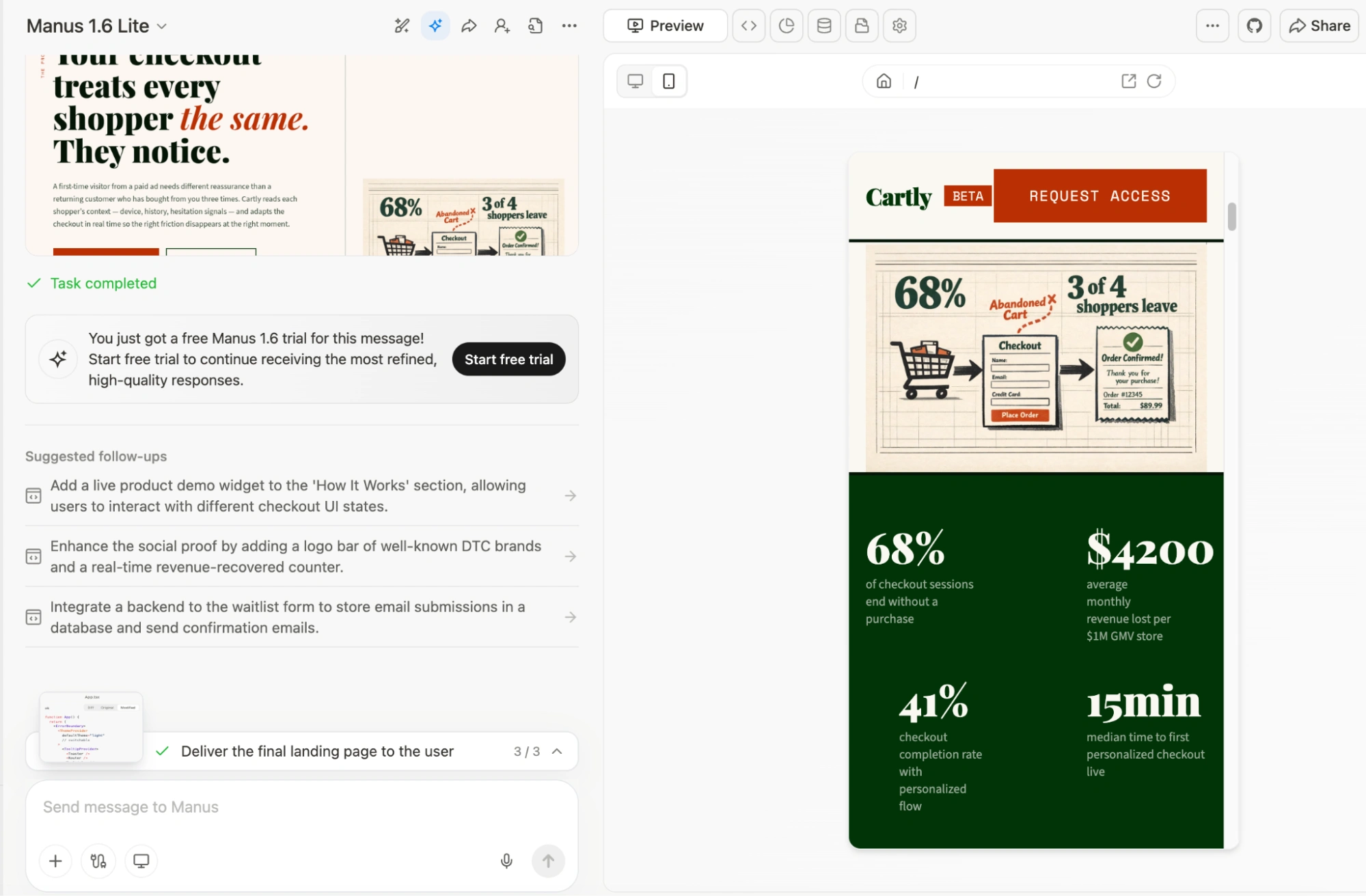
Task: Click arrow next to live demo follow-up
Action: point(571,495)
